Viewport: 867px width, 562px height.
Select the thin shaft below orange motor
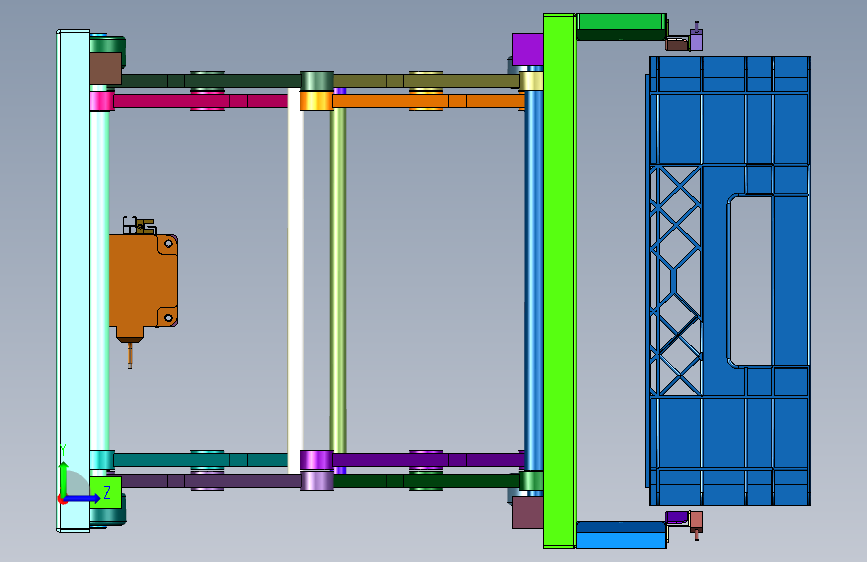(130, 355)
